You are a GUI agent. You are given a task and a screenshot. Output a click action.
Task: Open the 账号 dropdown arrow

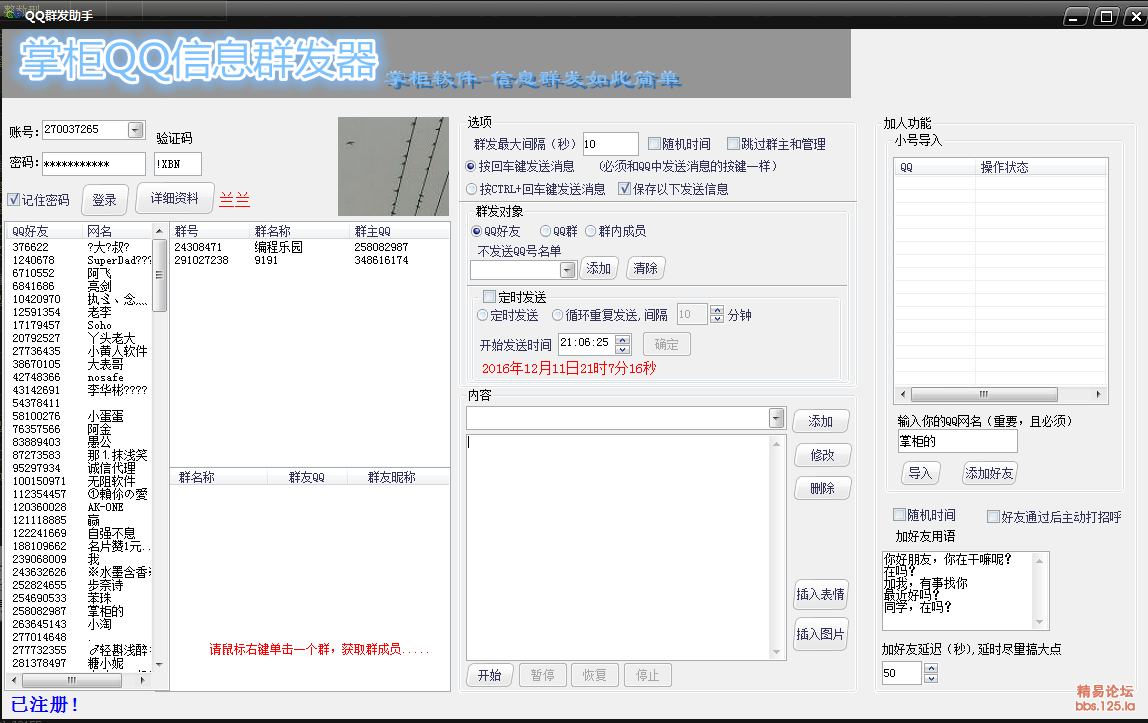(x=135, y=130)
